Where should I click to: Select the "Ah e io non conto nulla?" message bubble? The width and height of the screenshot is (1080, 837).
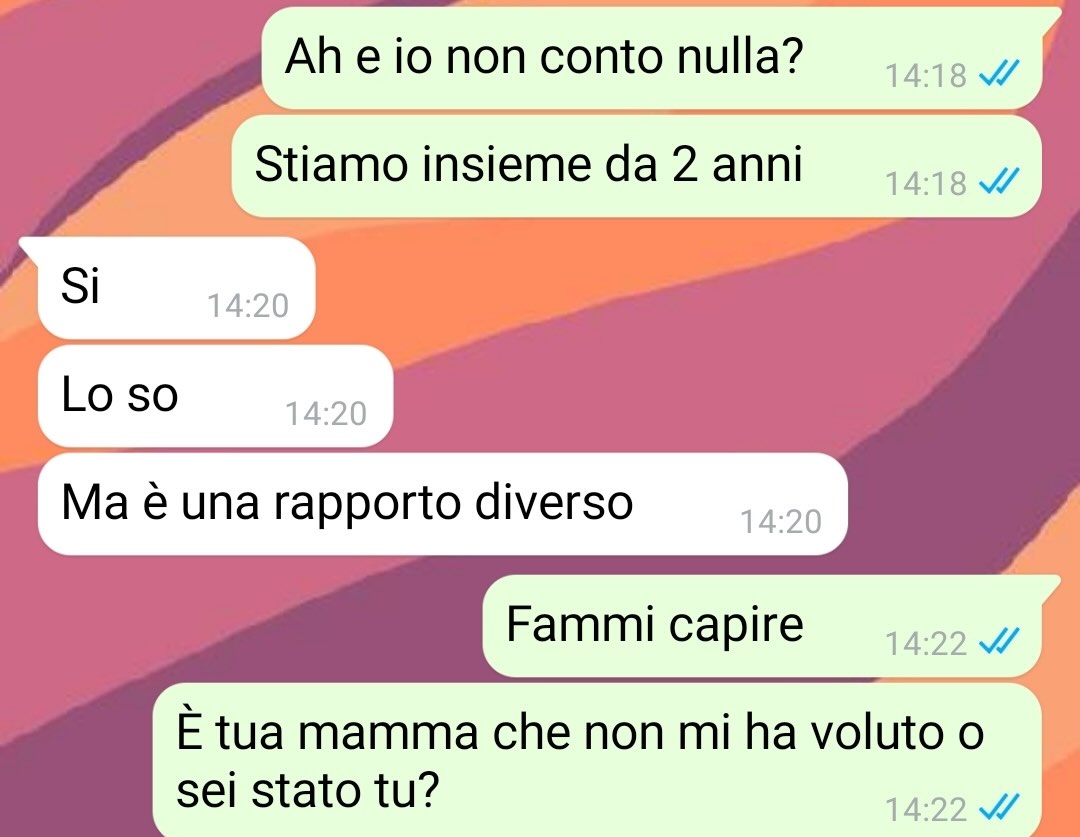point(652,58)
